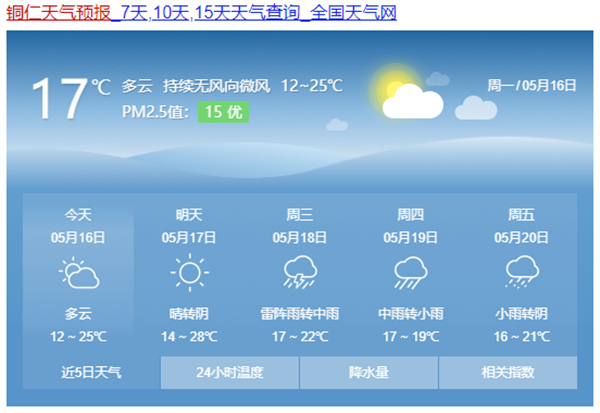Click Friday's light rain icon
Viewport: 600px width, 413px height.
tap(521, 273)
